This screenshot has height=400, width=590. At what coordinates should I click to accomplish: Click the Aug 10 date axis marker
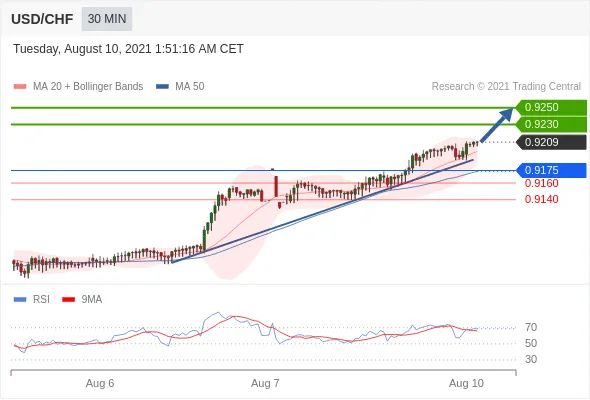tap(466, 383)
